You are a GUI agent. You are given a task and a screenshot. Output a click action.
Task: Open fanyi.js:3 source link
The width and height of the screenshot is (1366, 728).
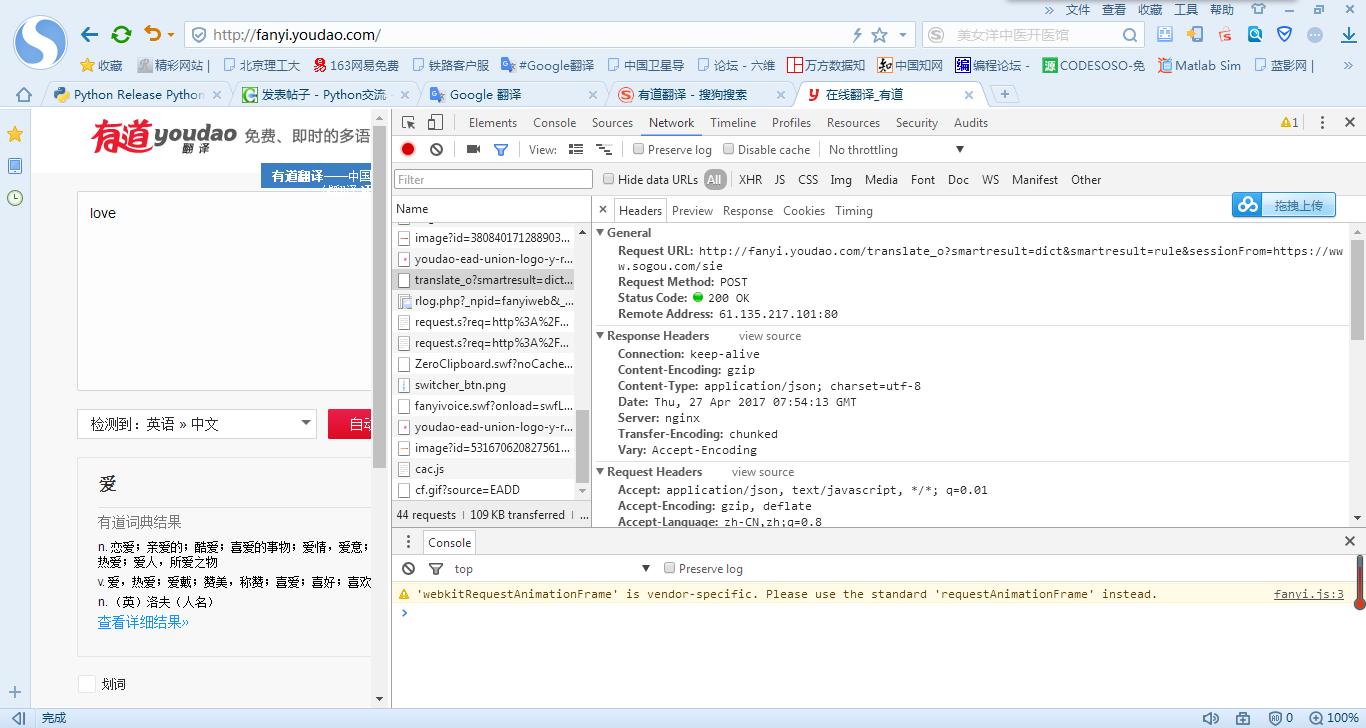(1309, 594)
